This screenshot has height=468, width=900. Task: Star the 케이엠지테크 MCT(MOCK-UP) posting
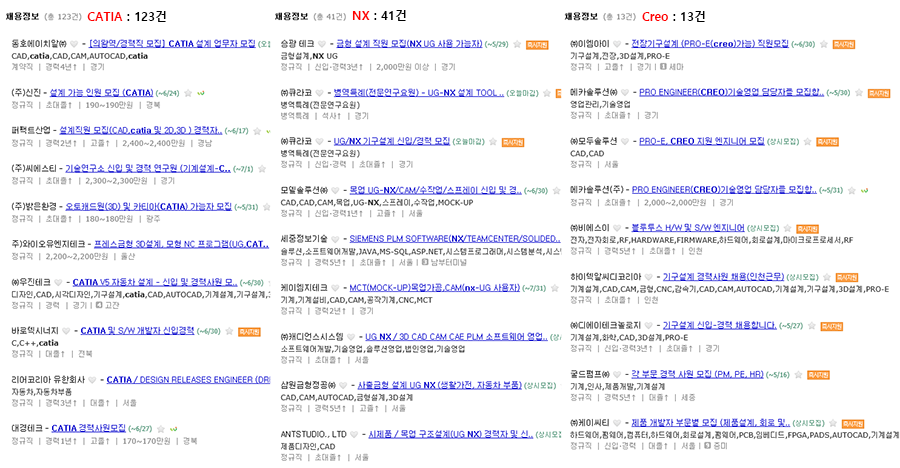(x=554, y=288)
